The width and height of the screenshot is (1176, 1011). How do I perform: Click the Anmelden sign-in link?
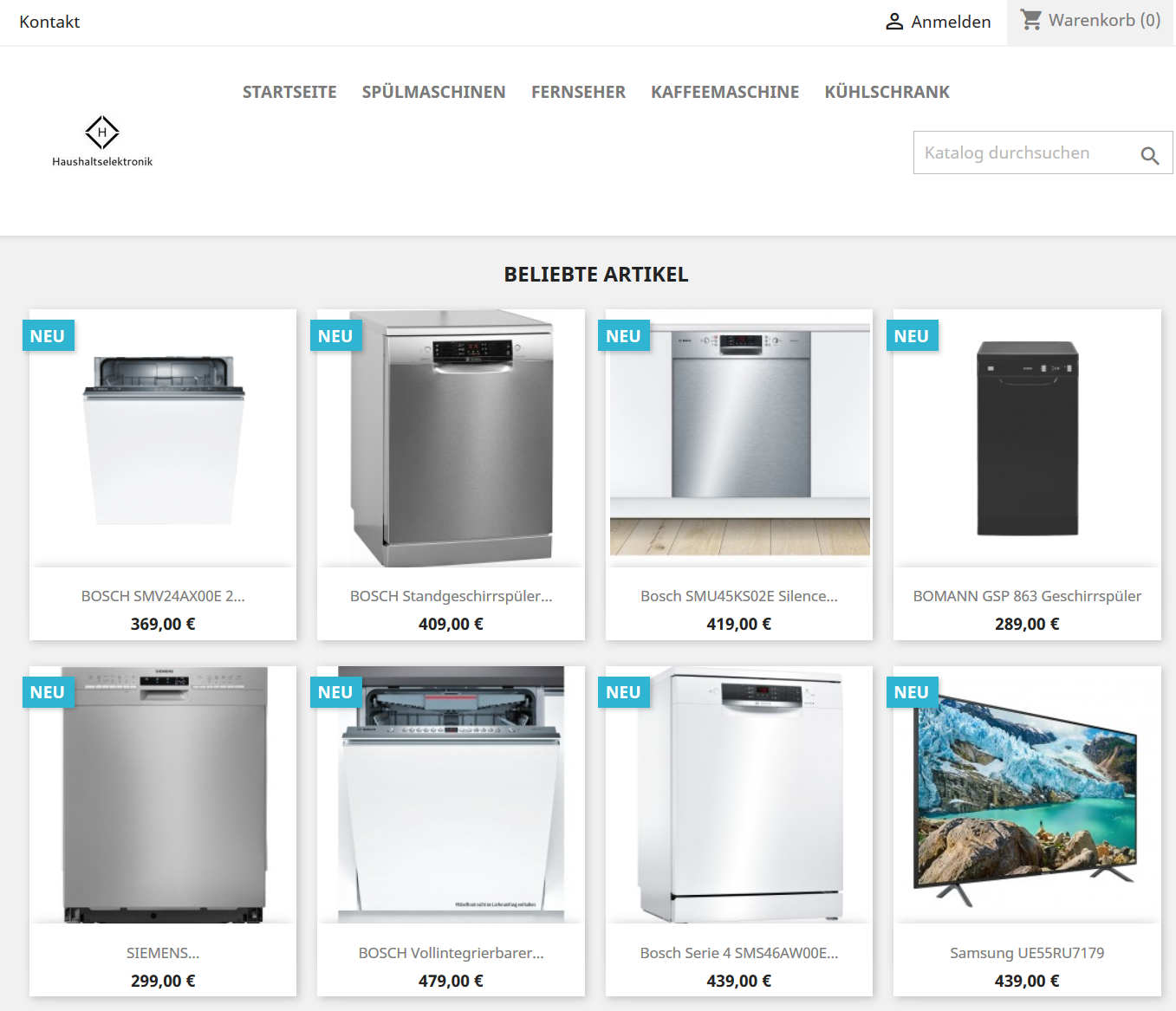(951, 22)
